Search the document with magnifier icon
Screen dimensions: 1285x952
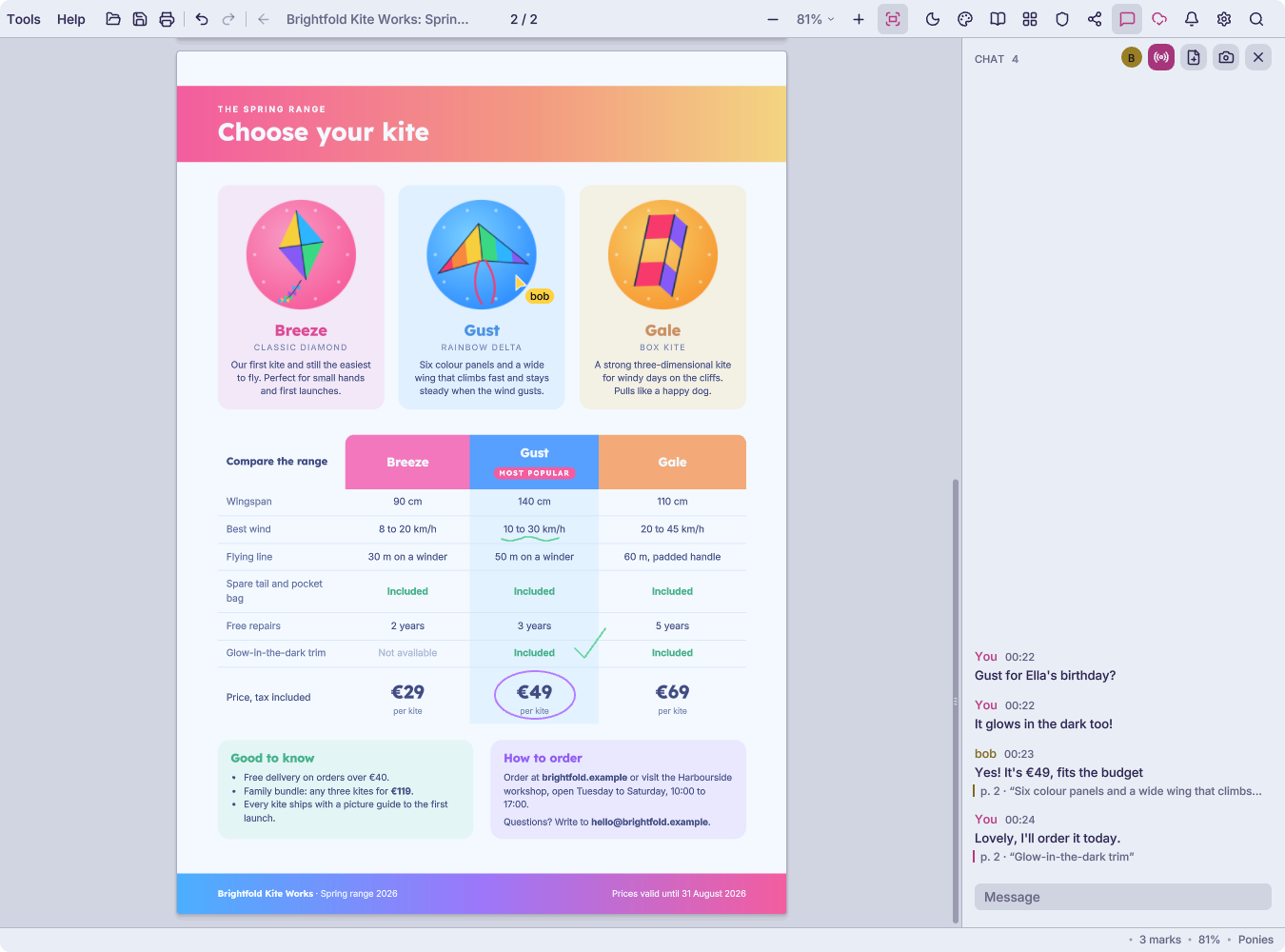(1256, 19)
